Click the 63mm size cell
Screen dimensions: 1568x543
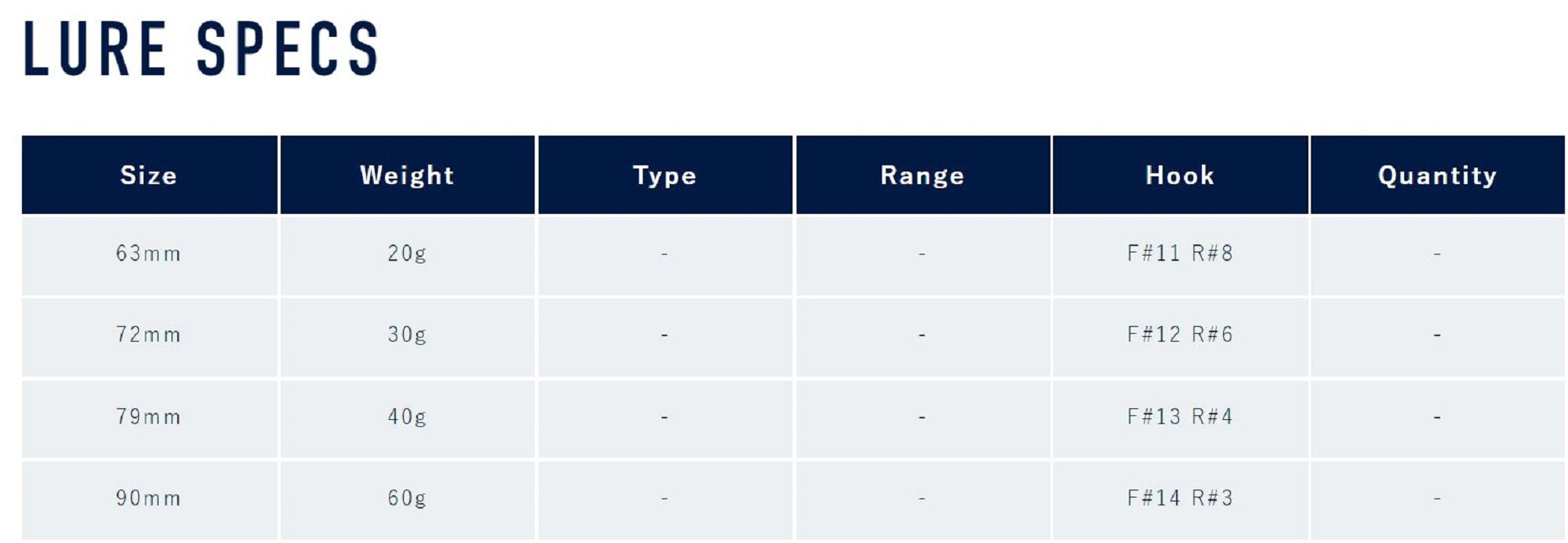point(149,254)
